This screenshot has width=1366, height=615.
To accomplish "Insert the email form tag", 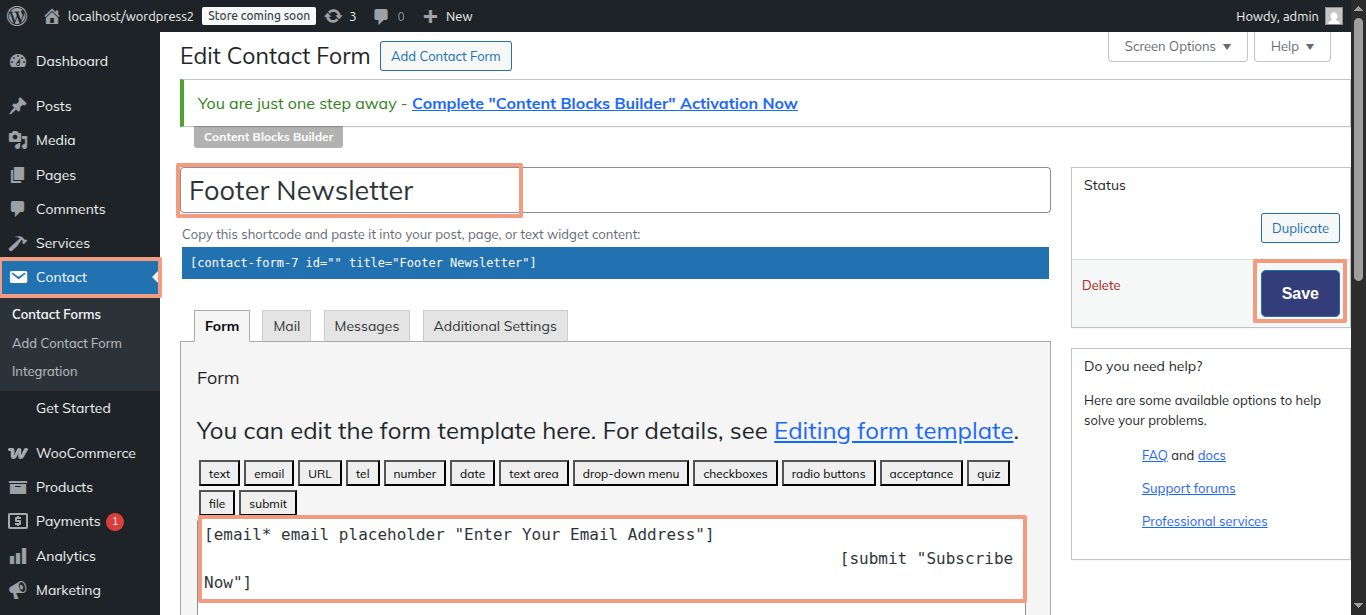I will (x=269, y=473).
